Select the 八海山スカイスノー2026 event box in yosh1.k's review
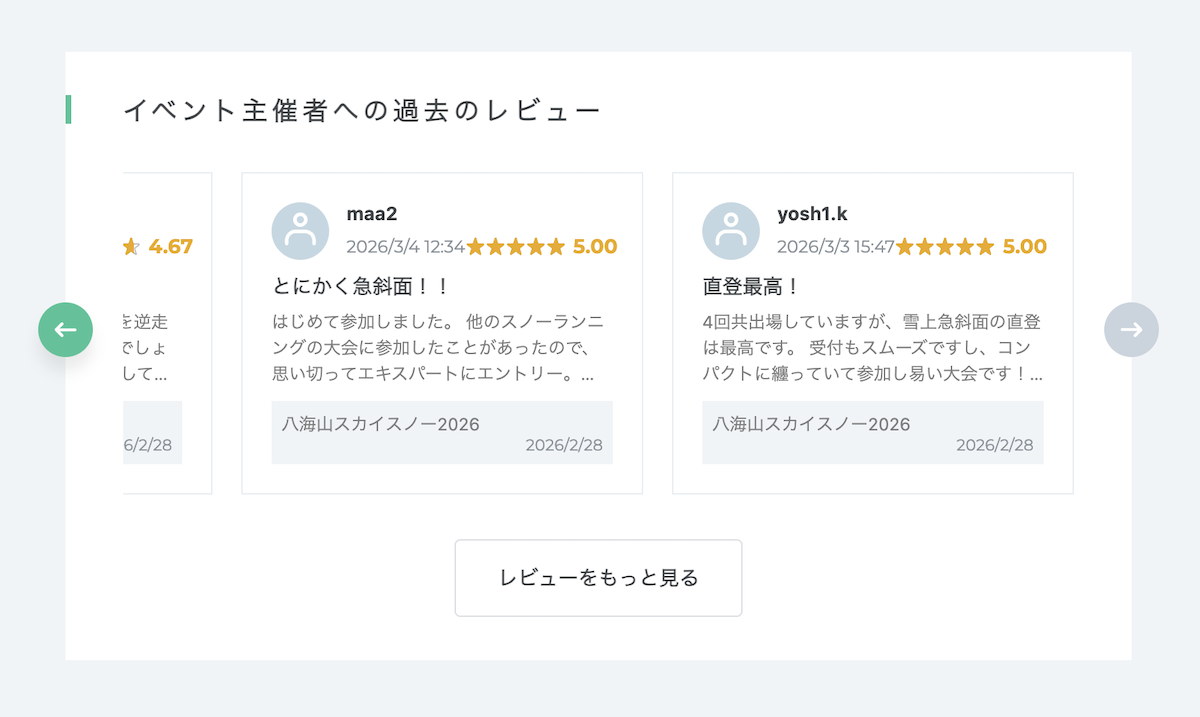Screen dimensions: 1200x717 tap(872, 433)
